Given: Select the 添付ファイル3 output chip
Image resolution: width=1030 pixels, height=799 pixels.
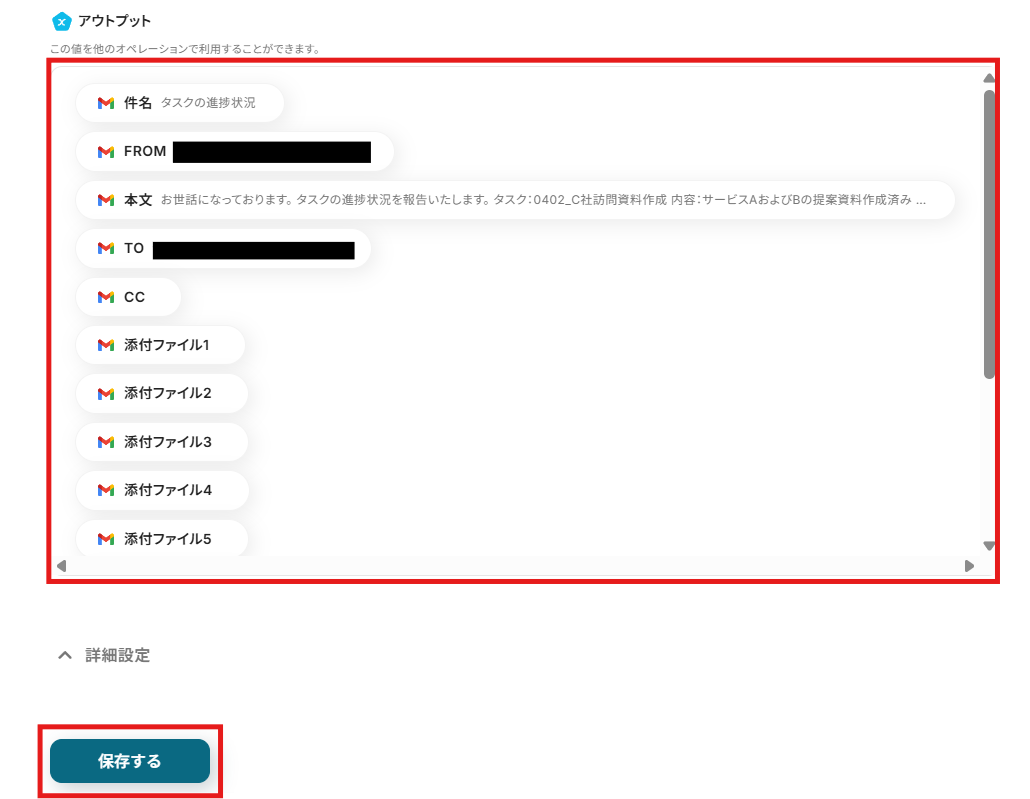Looking at the screenshot, I should tap(162, 442).
